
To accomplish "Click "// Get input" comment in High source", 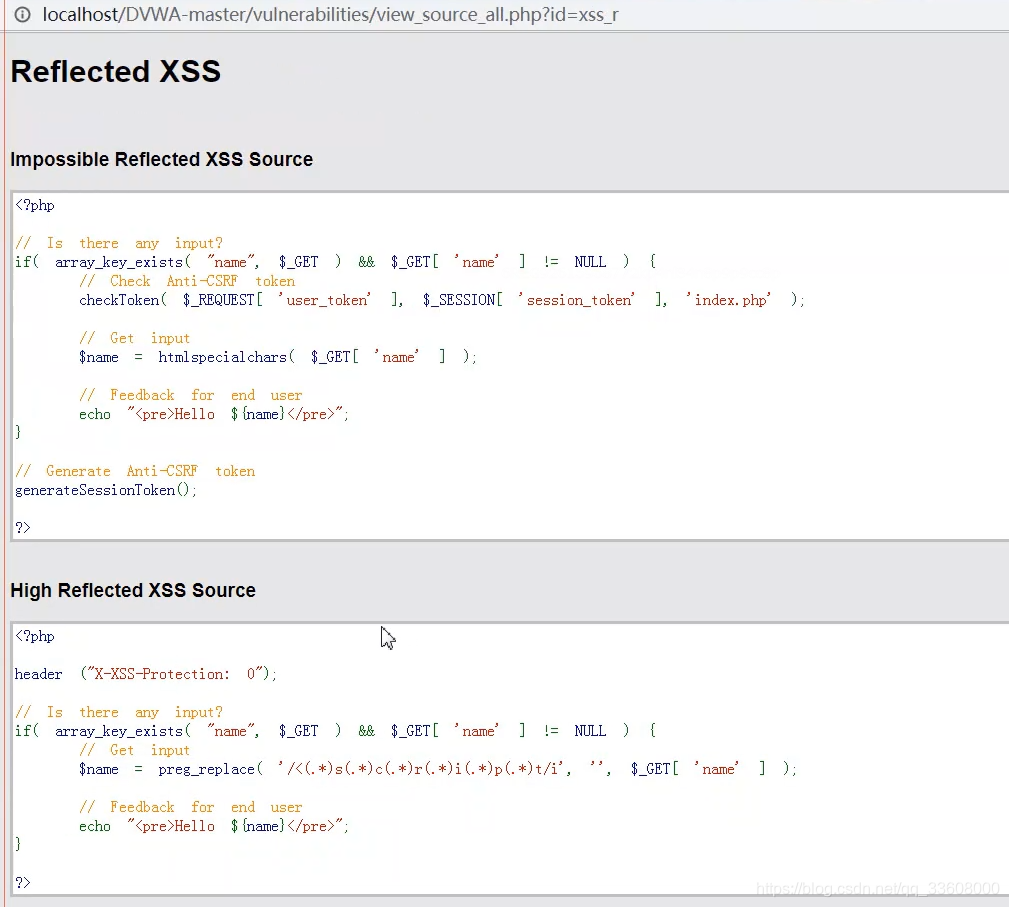I will coord(134,751).
